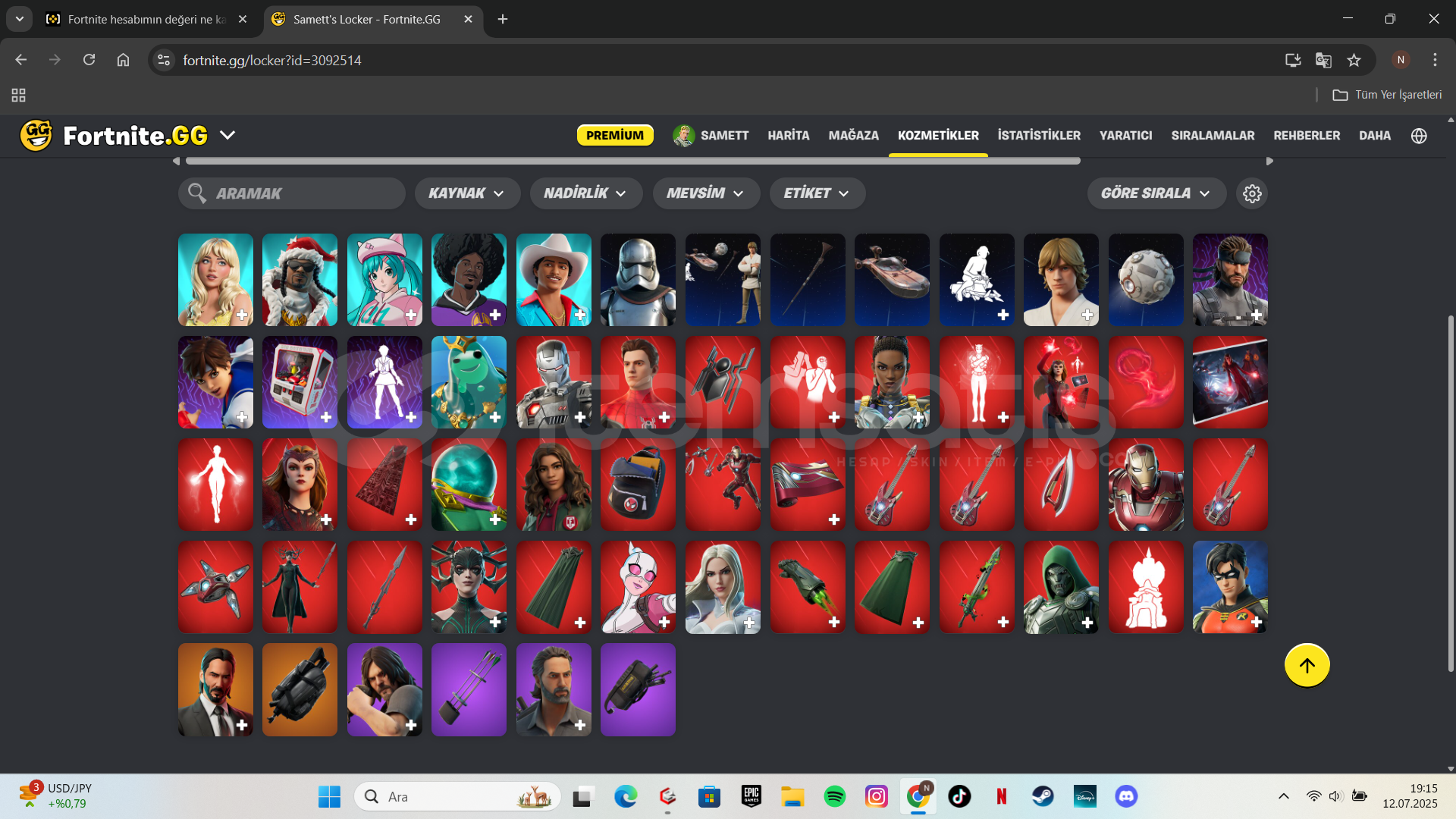1456x819 pixels.
Task: Open Tüm Yer İşaretleri bookmarks folder
Action: [x=1388, y=95]
